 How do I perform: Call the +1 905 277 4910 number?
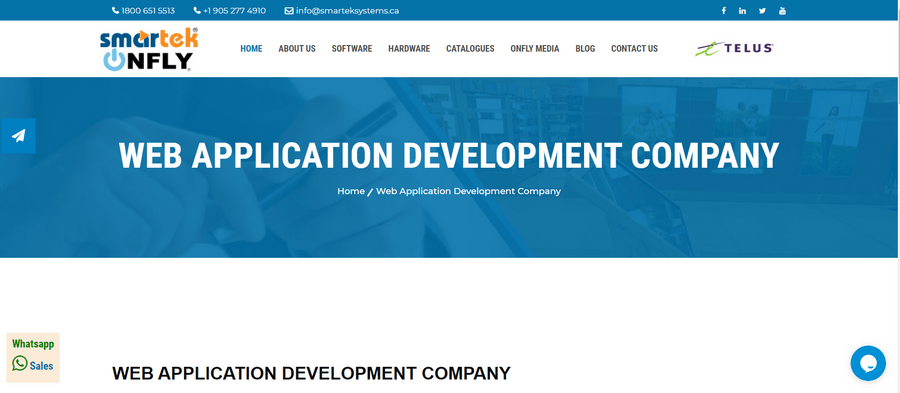[230, 10]
